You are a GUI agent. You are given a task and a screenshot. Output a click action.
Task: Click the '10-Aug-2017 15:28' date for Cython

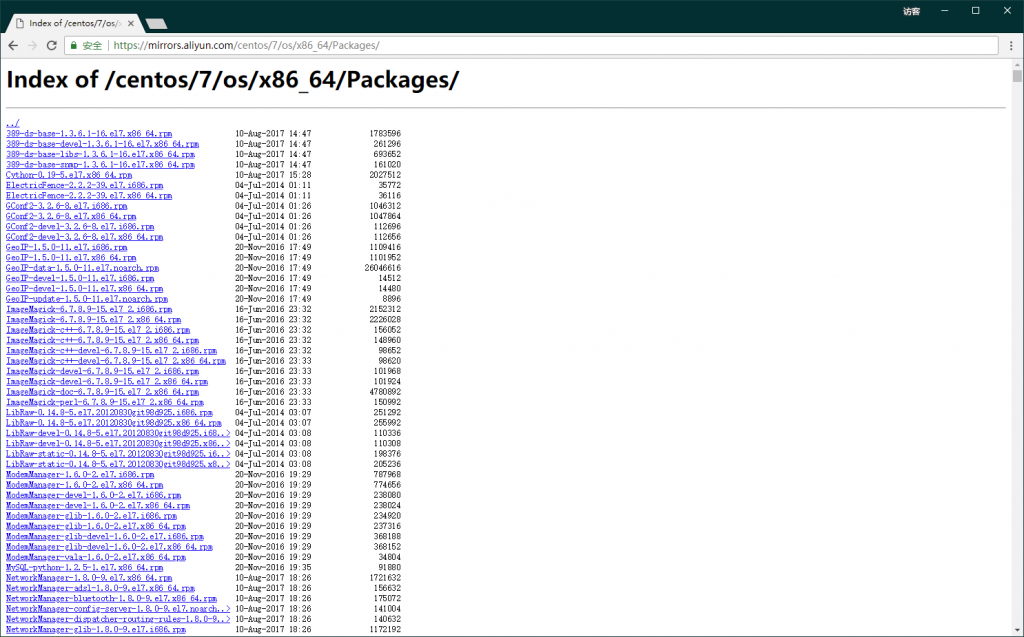point(273,175)
